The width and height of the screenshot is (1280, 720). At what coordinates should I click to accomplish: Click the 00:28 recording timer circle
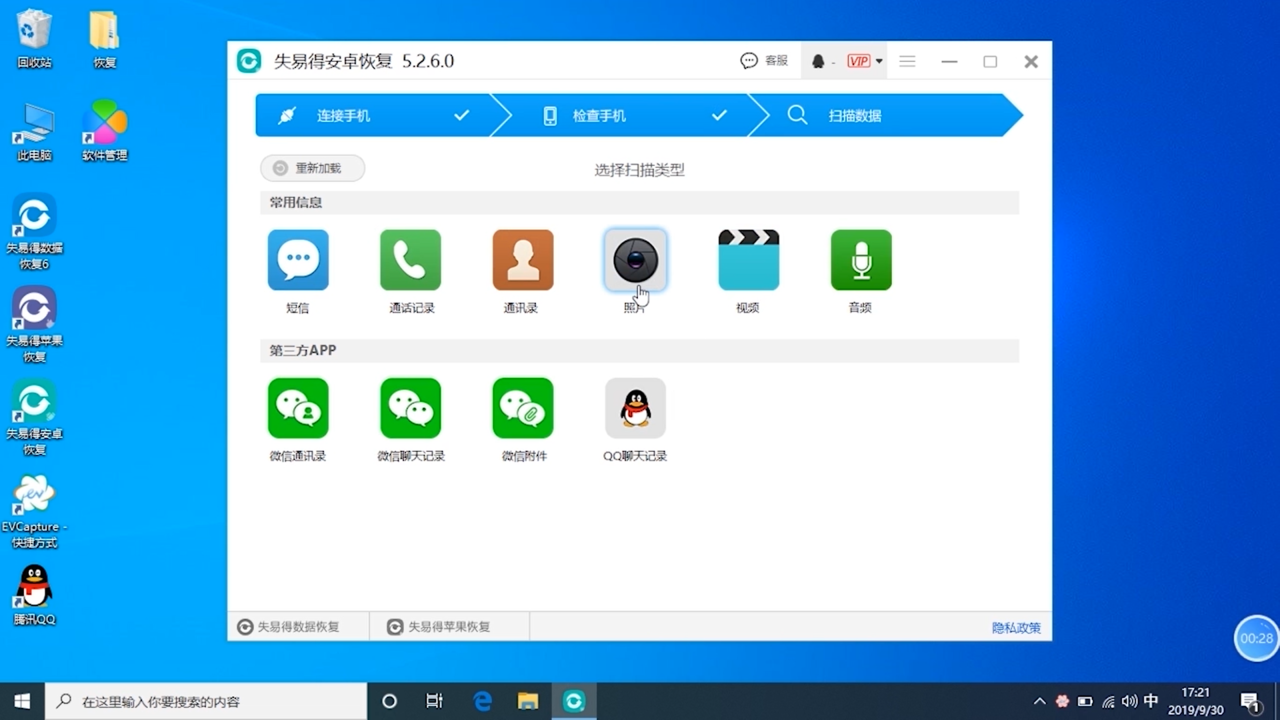point(1257,638)
